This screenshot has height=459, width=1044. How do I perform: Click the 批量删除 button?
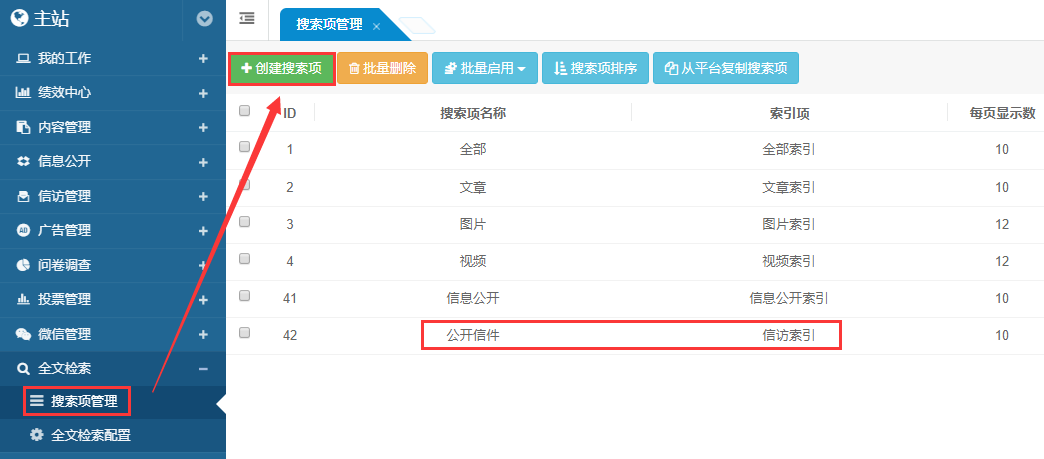click(x=382, y=68)
